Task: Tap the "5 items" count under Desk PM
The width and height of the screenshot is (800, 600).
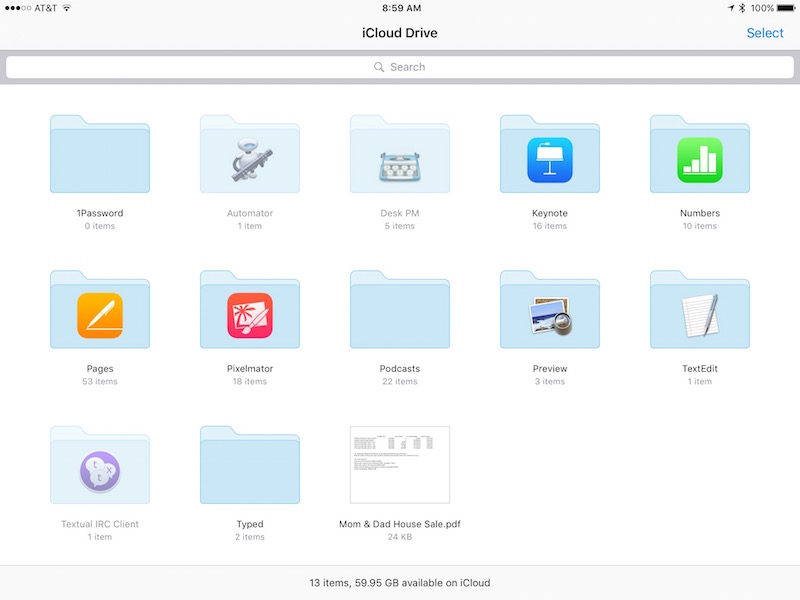Action: click(x=400, y=226)
